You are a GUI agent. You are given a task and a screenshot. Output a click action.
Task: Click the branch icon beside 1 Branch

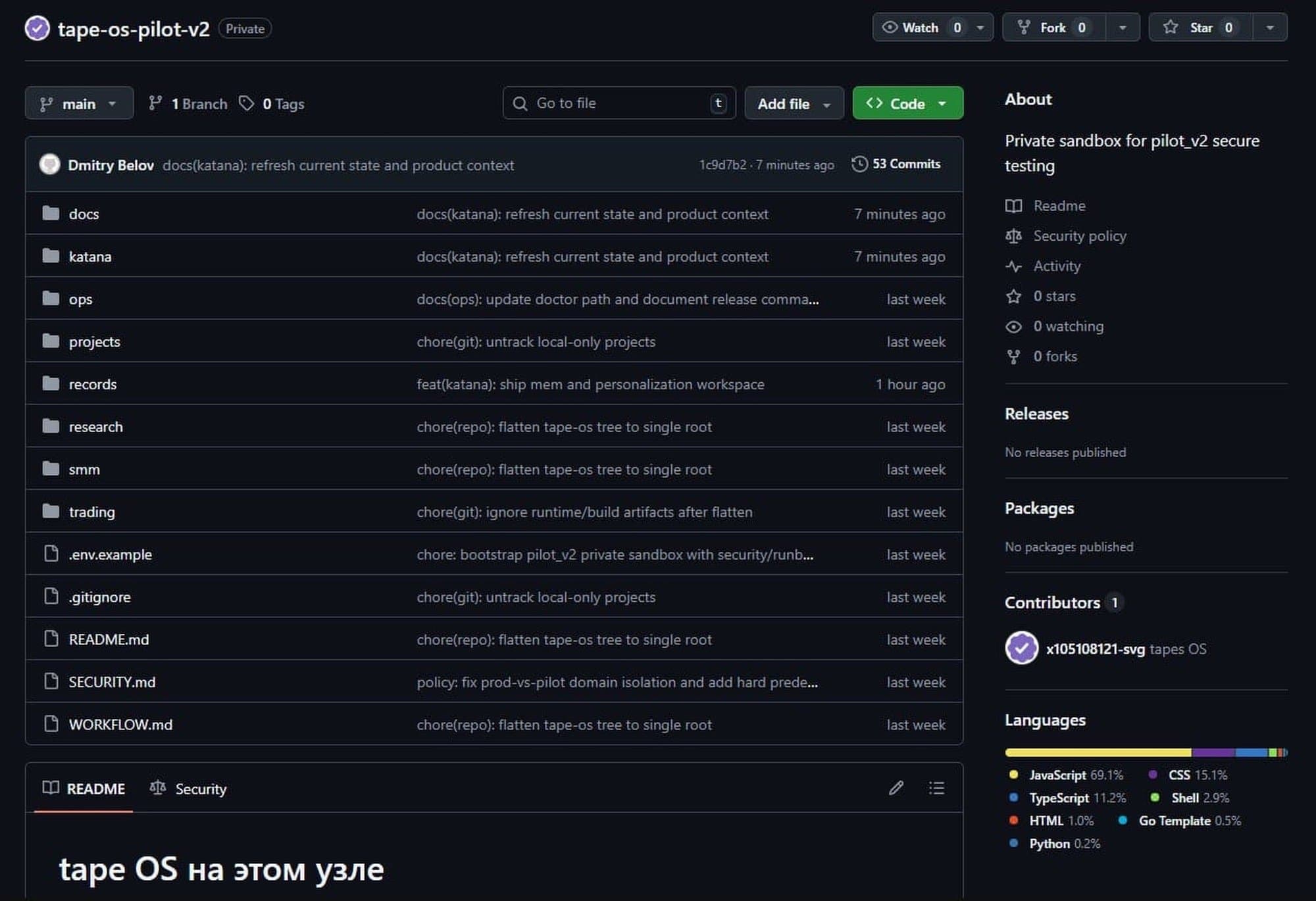pos(155,103)
